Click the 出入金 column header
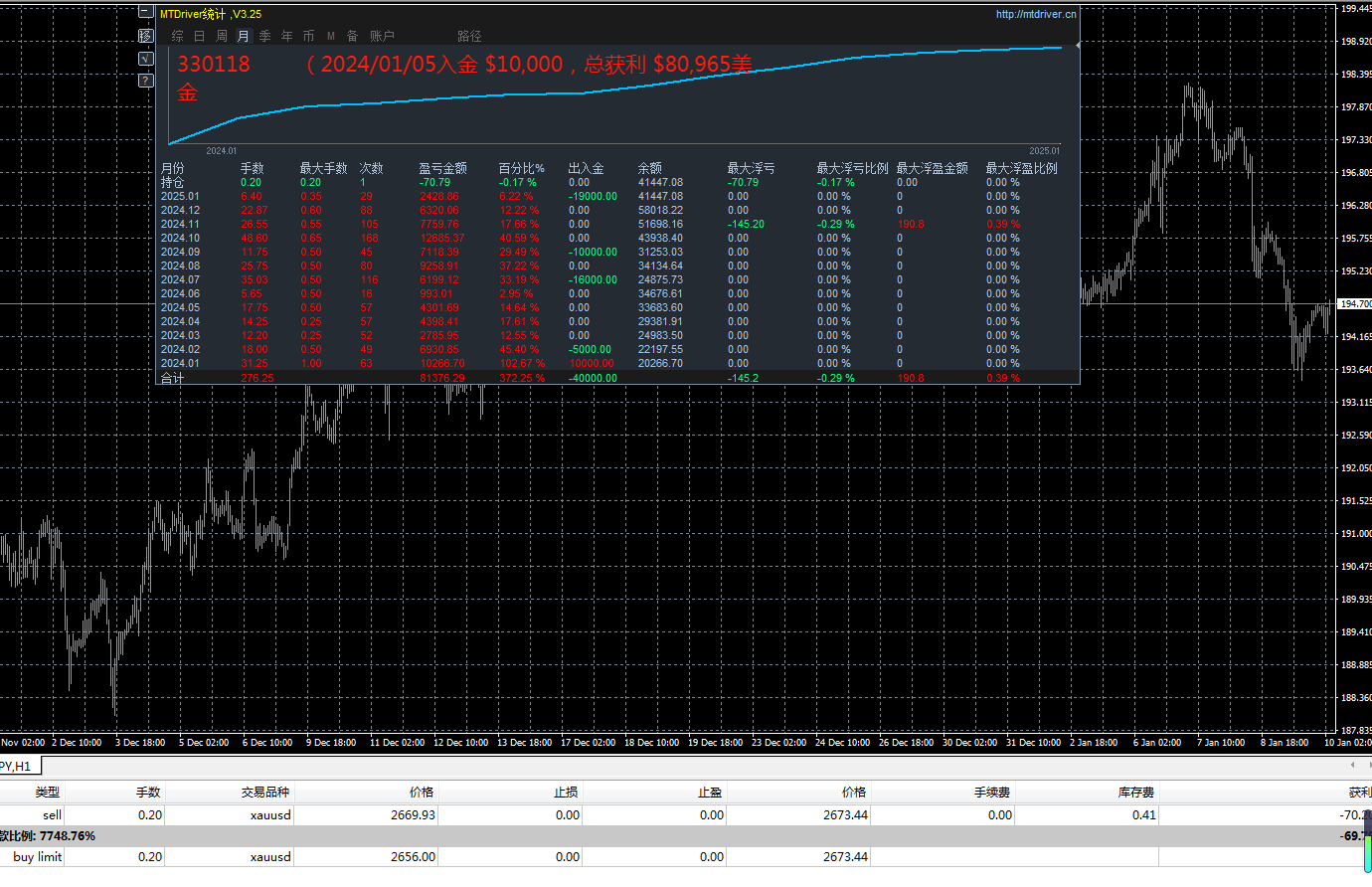 point(587,168)
